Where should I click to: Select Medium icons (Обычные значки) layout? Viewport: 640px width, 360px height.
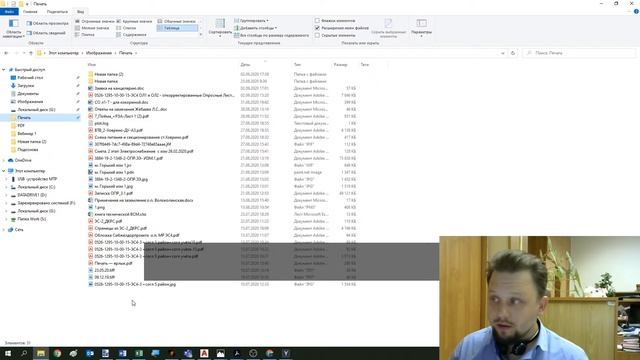point(177,21)
